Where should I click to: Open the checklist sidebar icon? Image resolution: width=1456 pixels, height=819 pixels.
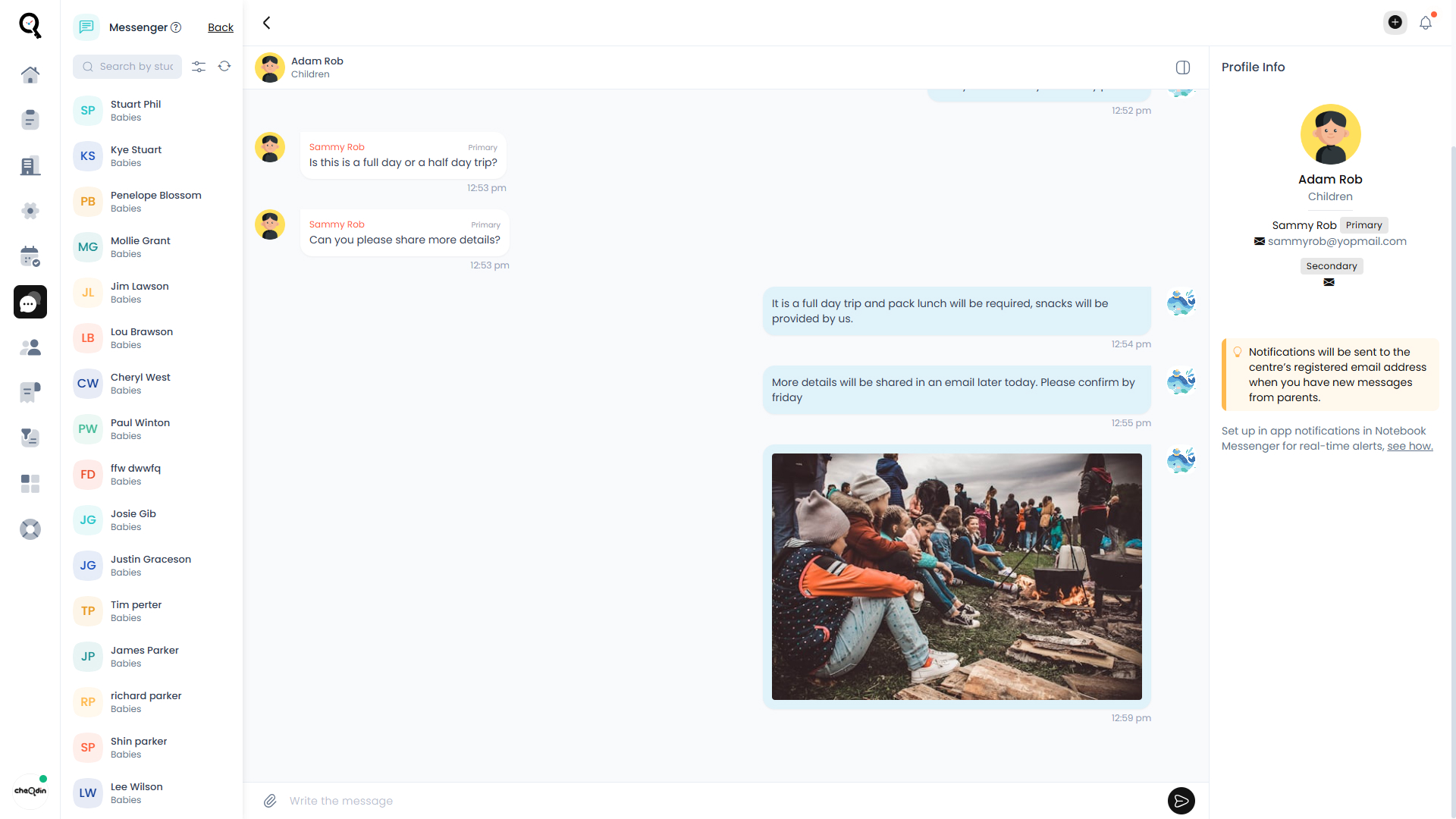tap(30, 438)
